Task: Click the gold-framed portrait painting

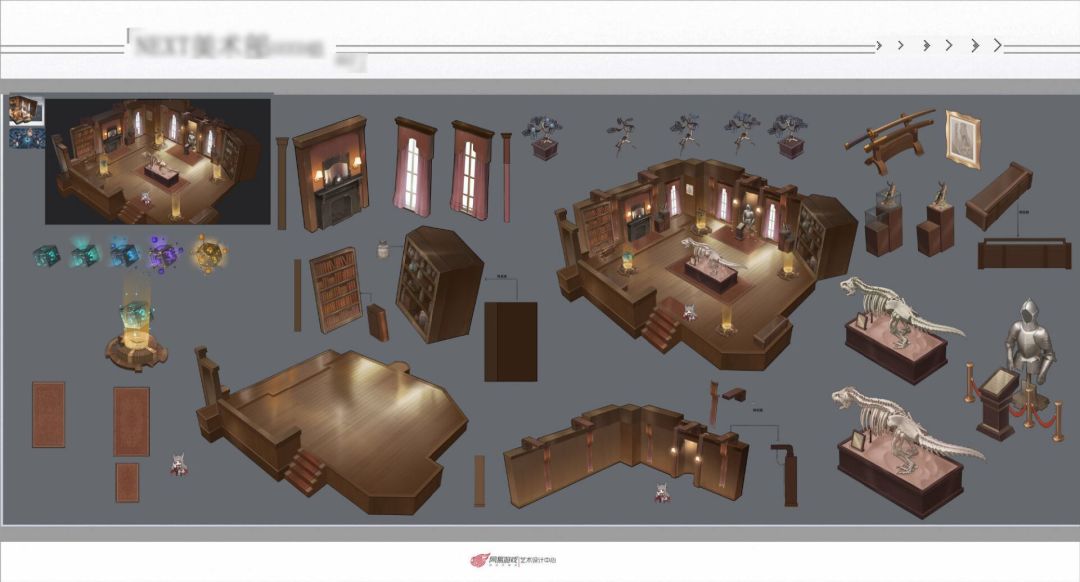Action: point(963,139)
